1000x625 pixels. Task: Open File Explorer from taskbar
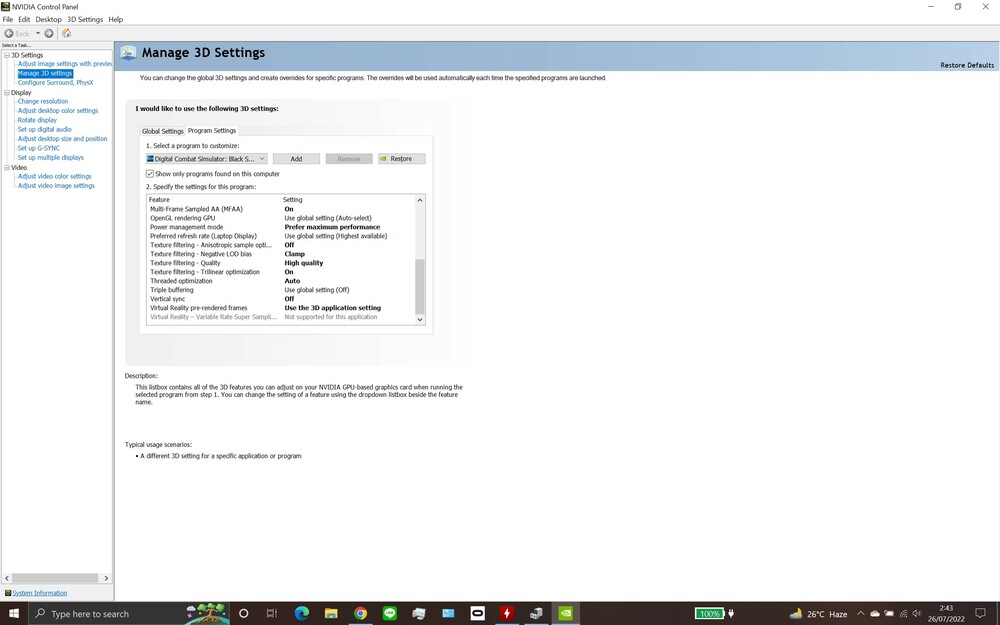(331, 614)
